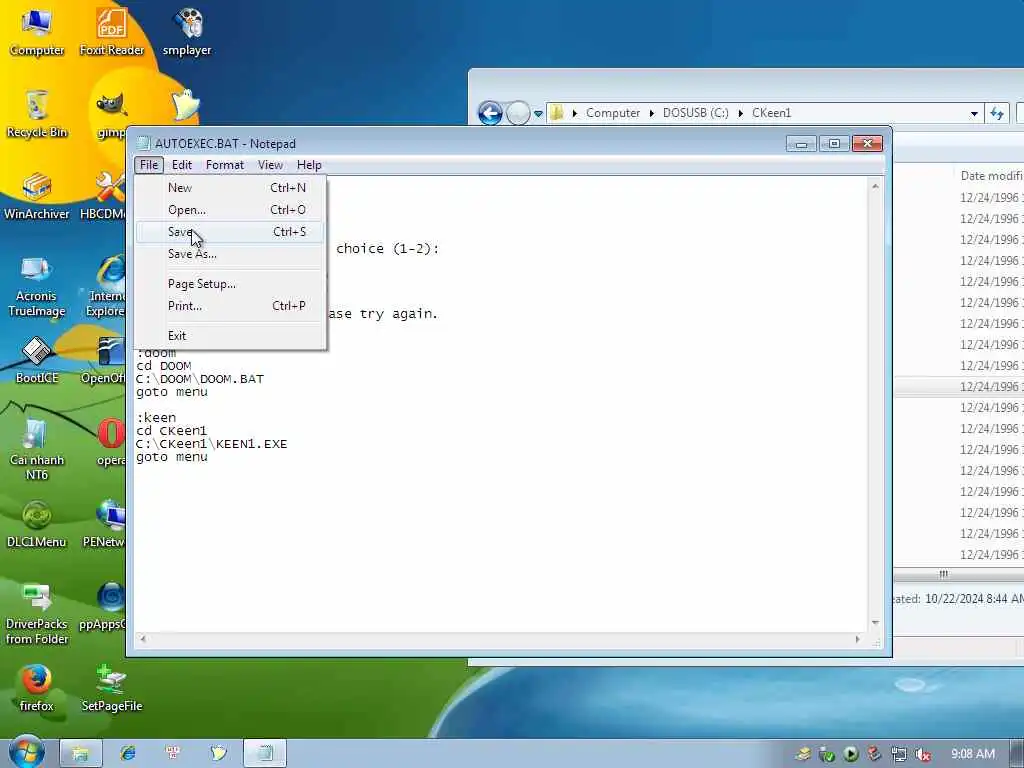
Task: Click Explorer file list horizontal scrollbar thumb
Action: 943,575
